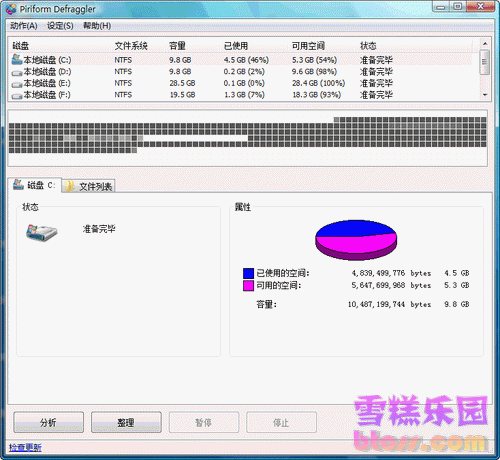Click the E: drive icon in list

point(17,84)
